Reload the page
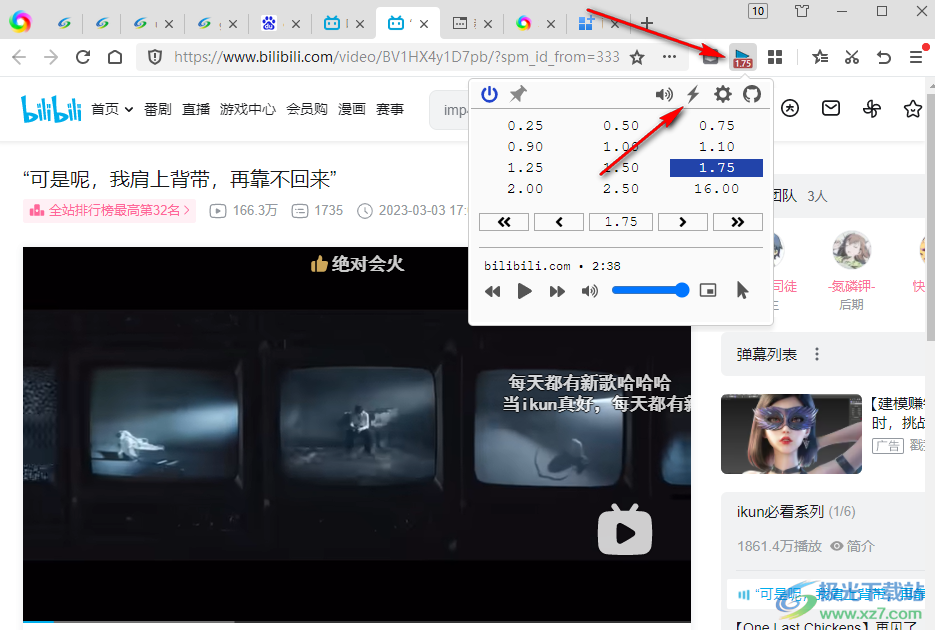Viewport: 935px width, 630px height. [83, 57]
